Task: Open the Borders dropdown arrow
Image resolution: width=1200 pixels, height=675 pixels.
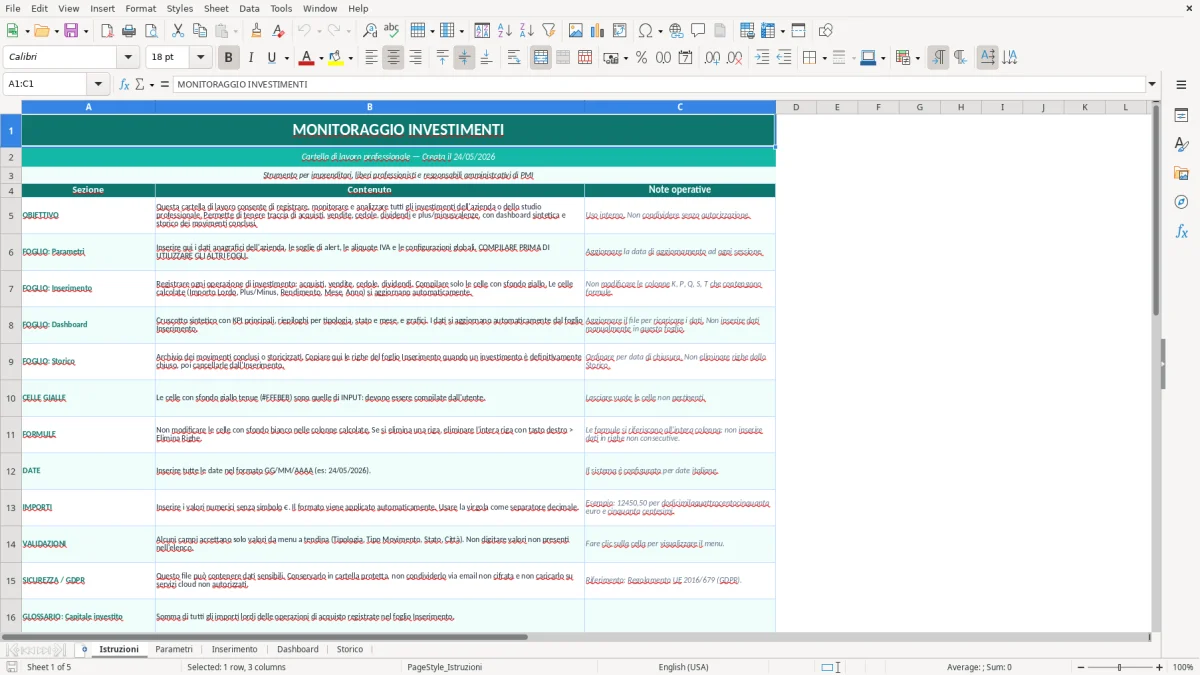Action: 824,58
